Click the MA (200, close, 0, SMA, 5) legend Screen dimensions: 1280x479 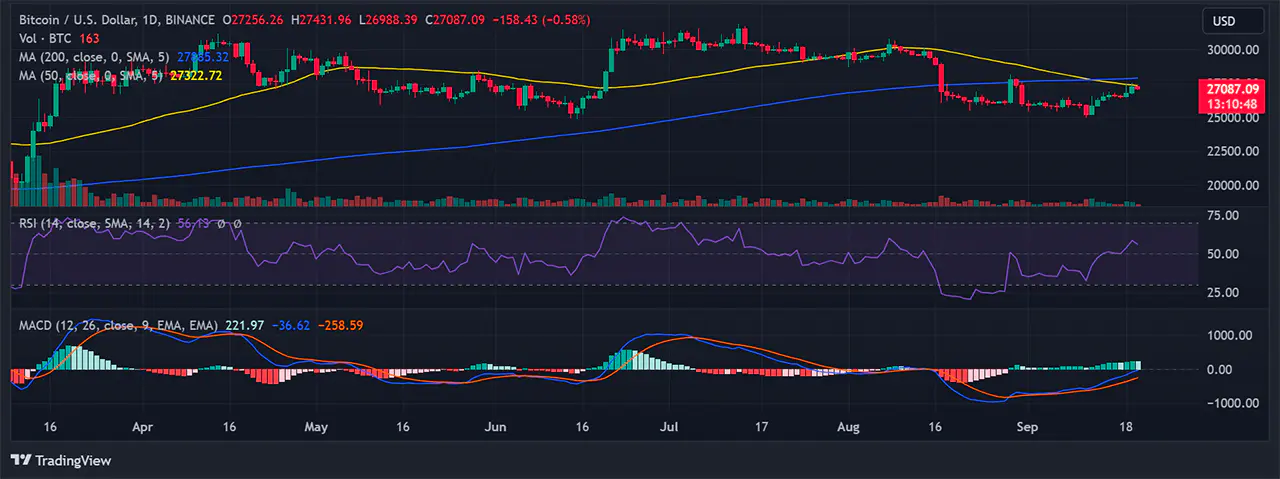tap(95, 57)
